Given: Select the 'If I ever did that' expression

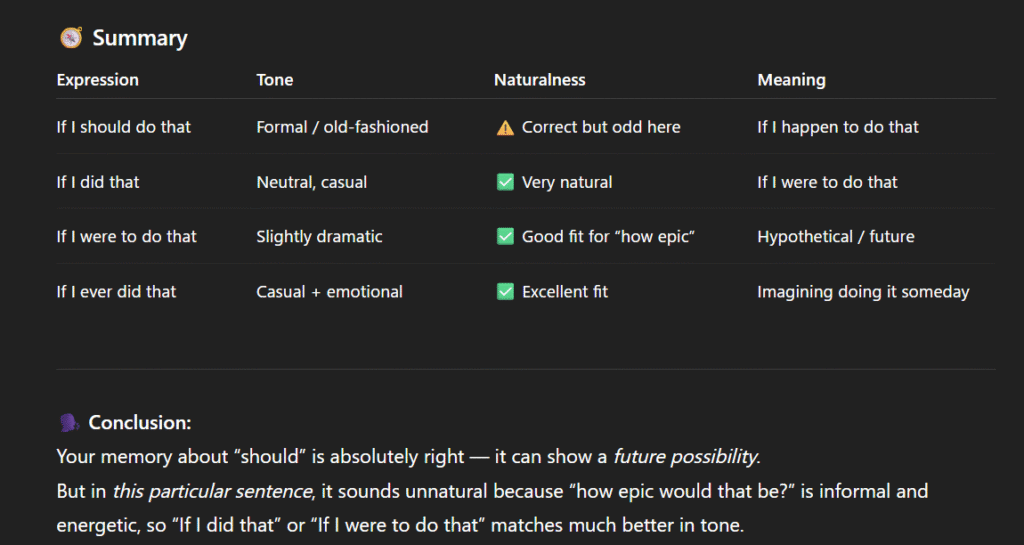Looking at the screenshot, I should 117,292.
